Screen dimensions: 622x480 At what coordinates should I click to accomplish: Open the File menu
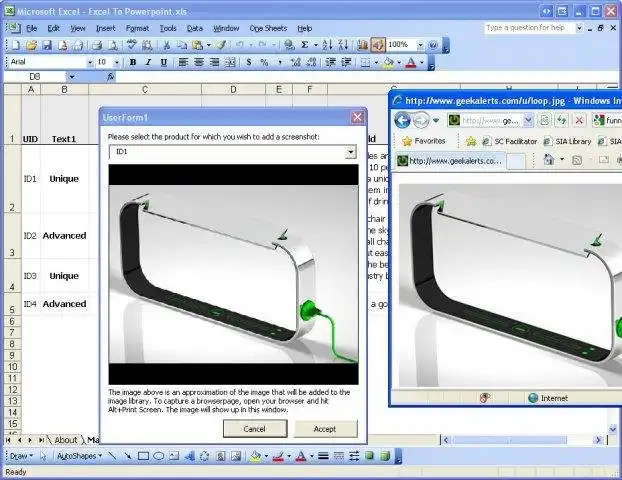click(x=31, y=29)
